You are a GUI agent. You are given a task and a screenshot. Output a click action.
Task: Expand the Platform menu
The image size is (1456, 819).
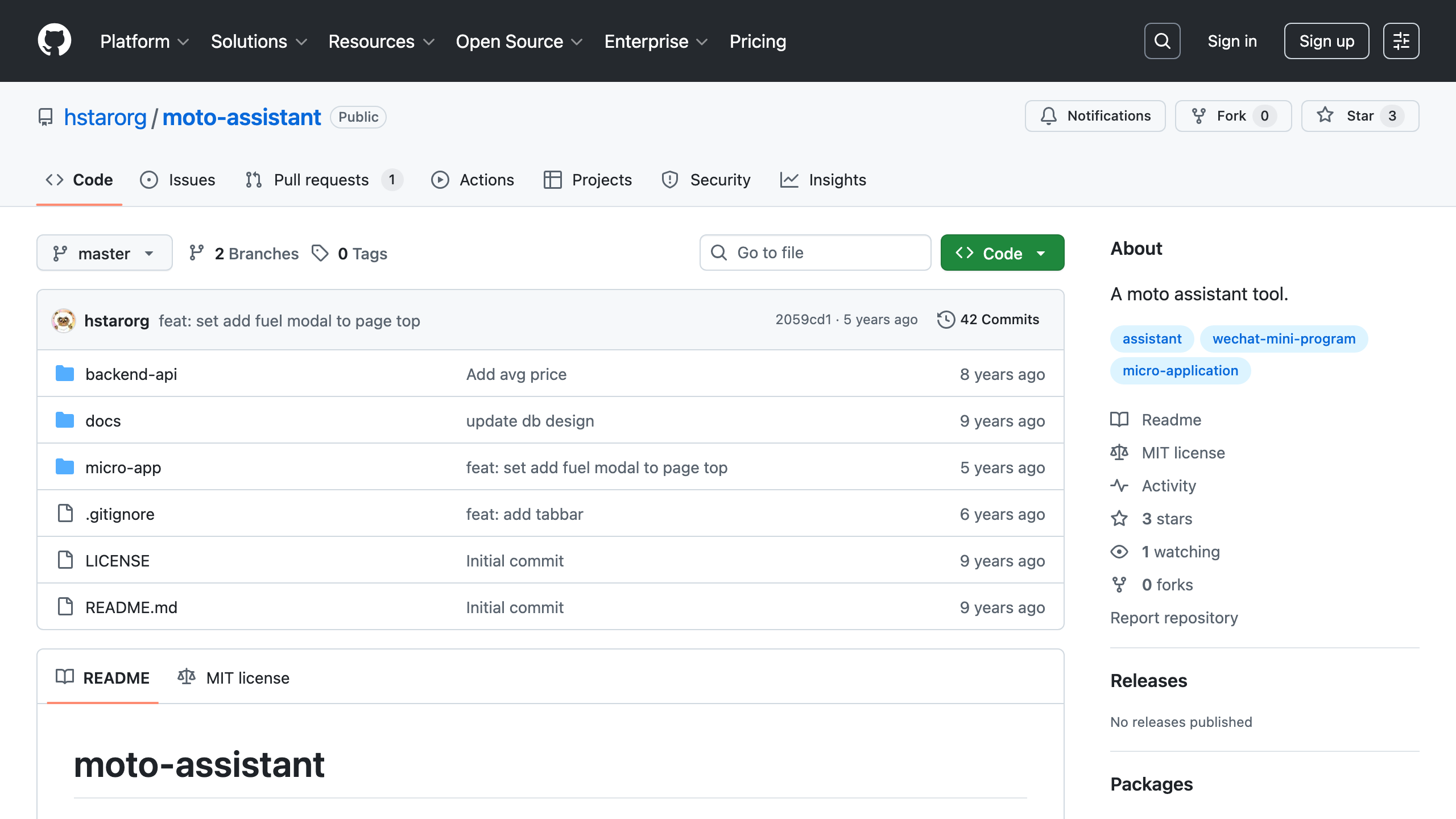[x=144, y=42]
